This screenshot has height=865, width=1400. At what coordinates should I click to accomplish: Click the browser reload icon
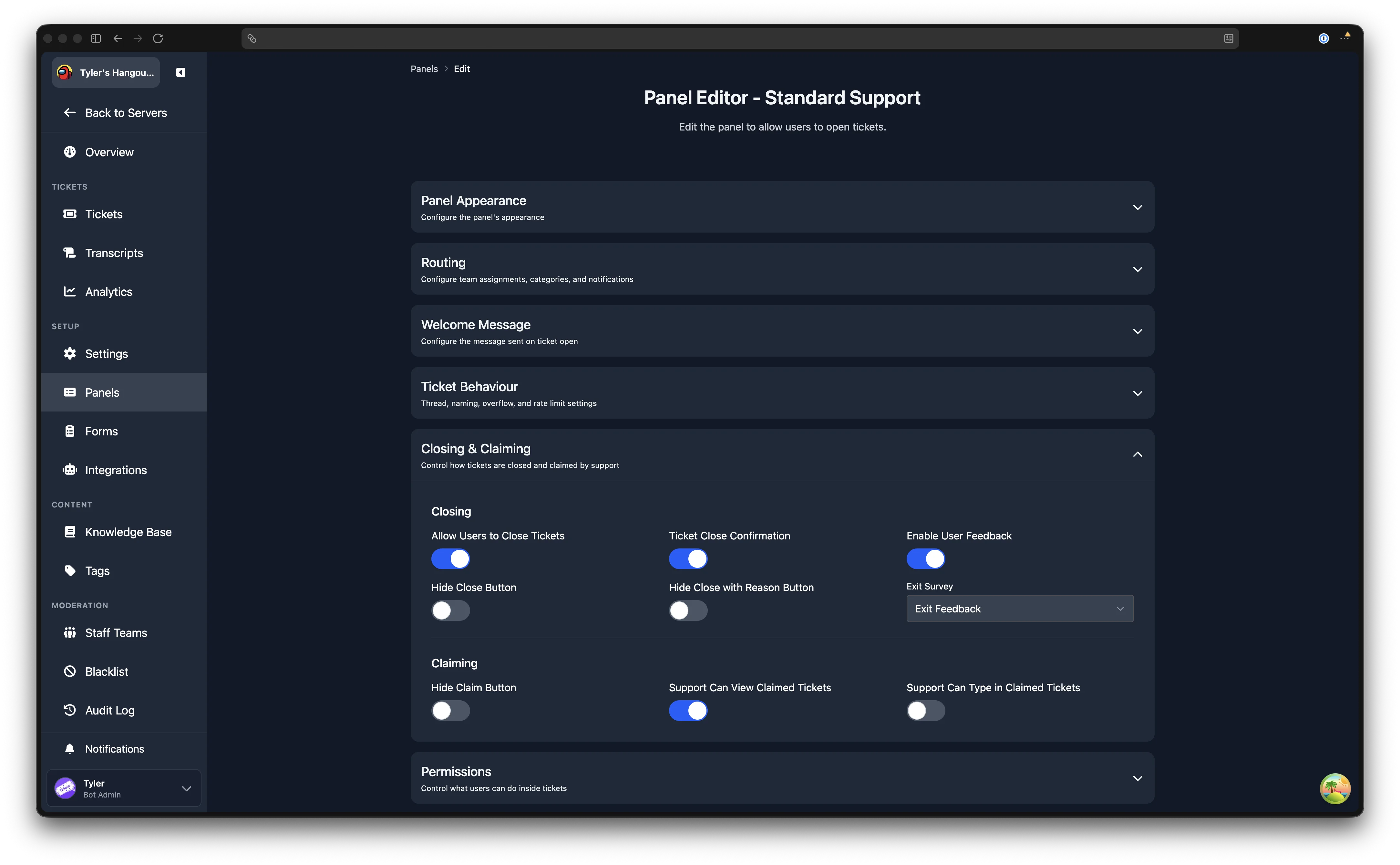click(x=158, y=38)
